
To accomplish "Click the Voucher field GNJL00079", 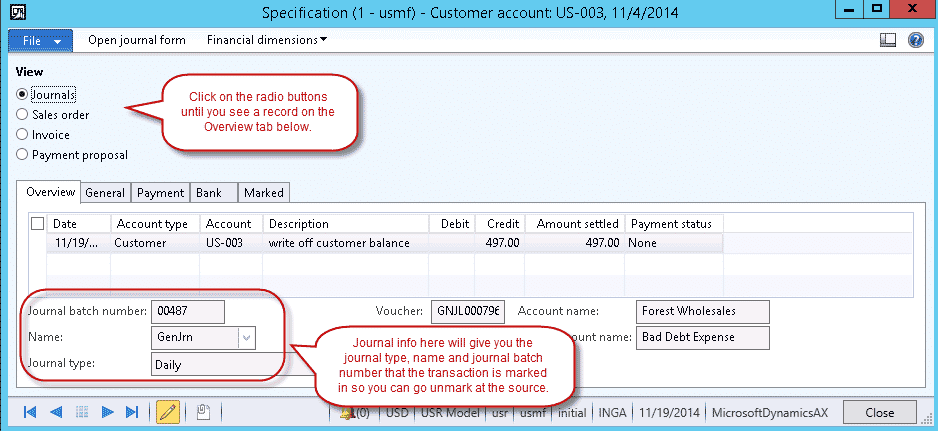I will coord(468,311).
